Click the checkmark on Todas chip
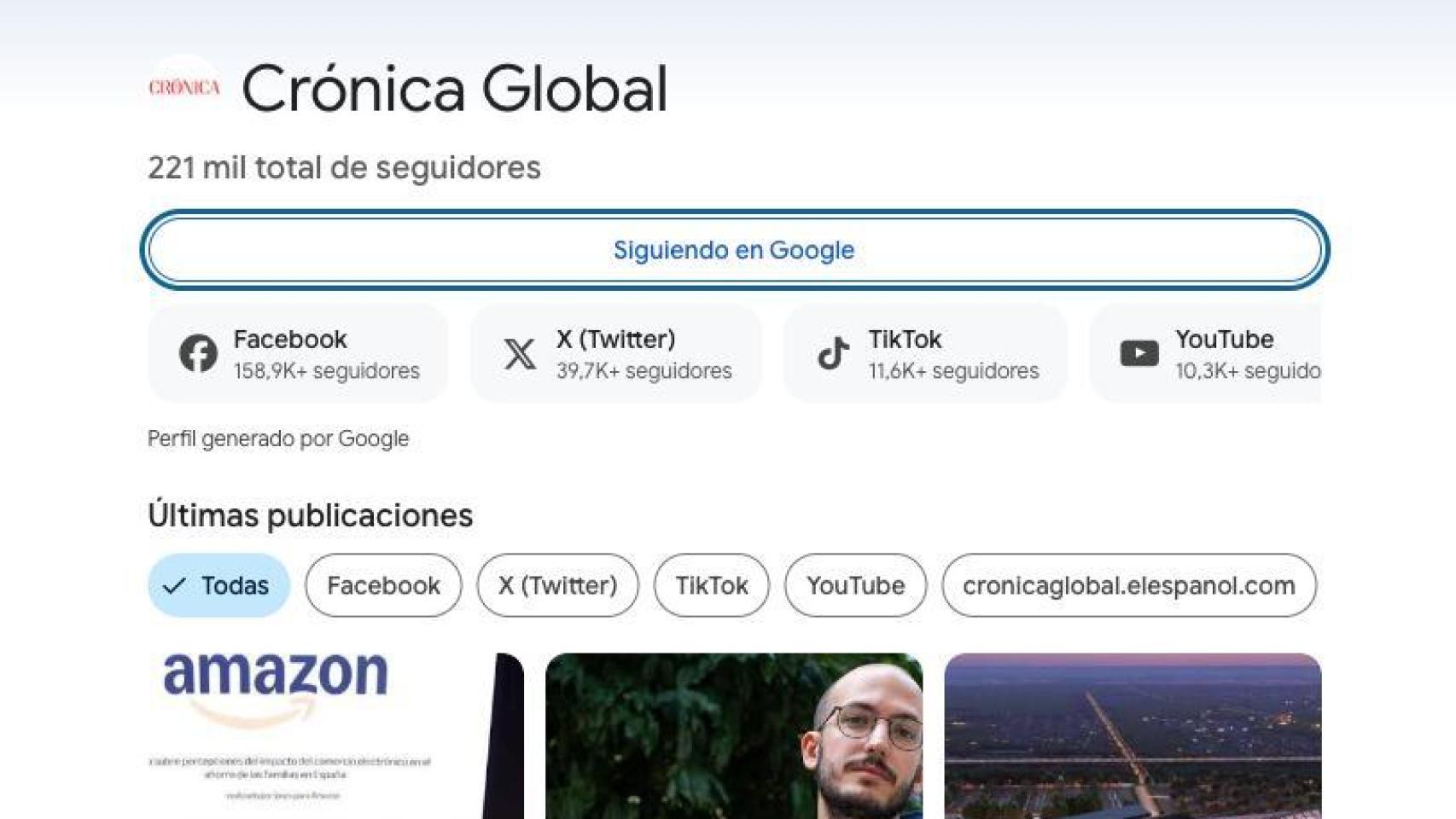Image resolution: width=1456 pixels, height=819 pixels. [174, 585]
